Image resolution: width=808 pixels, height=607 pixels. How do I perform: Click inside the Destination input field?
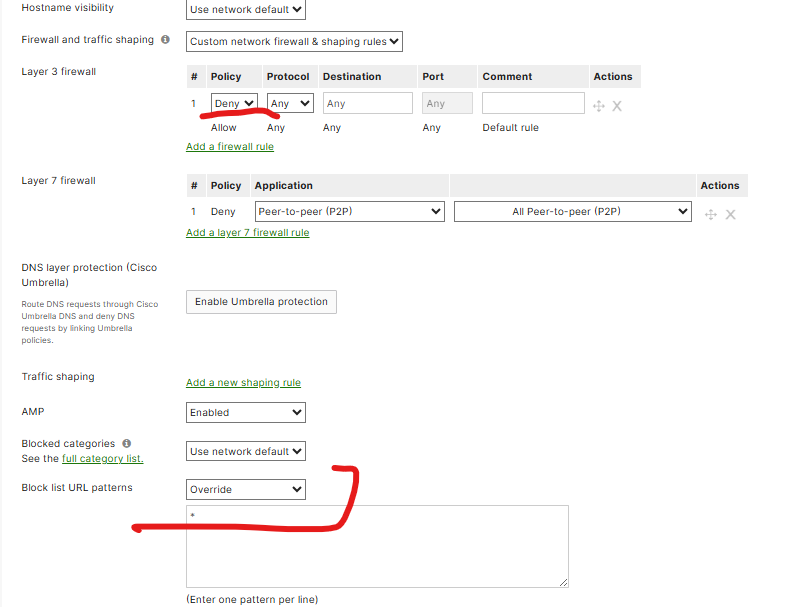coord(366,102)
